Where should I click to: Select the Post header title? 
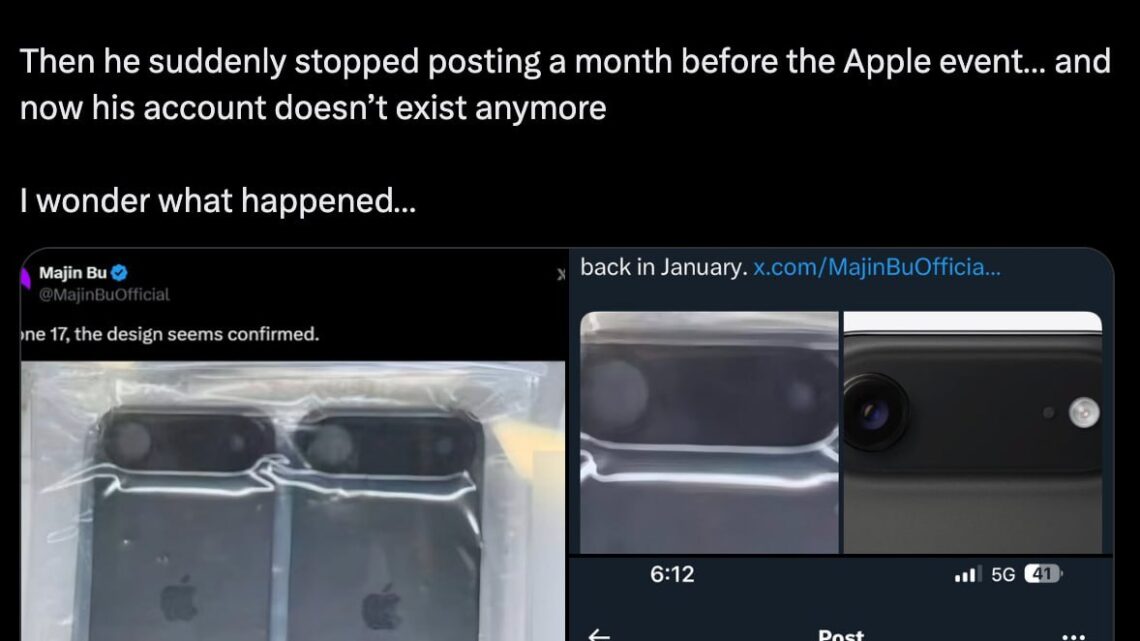pyautogui.click(x=841, y=634)
